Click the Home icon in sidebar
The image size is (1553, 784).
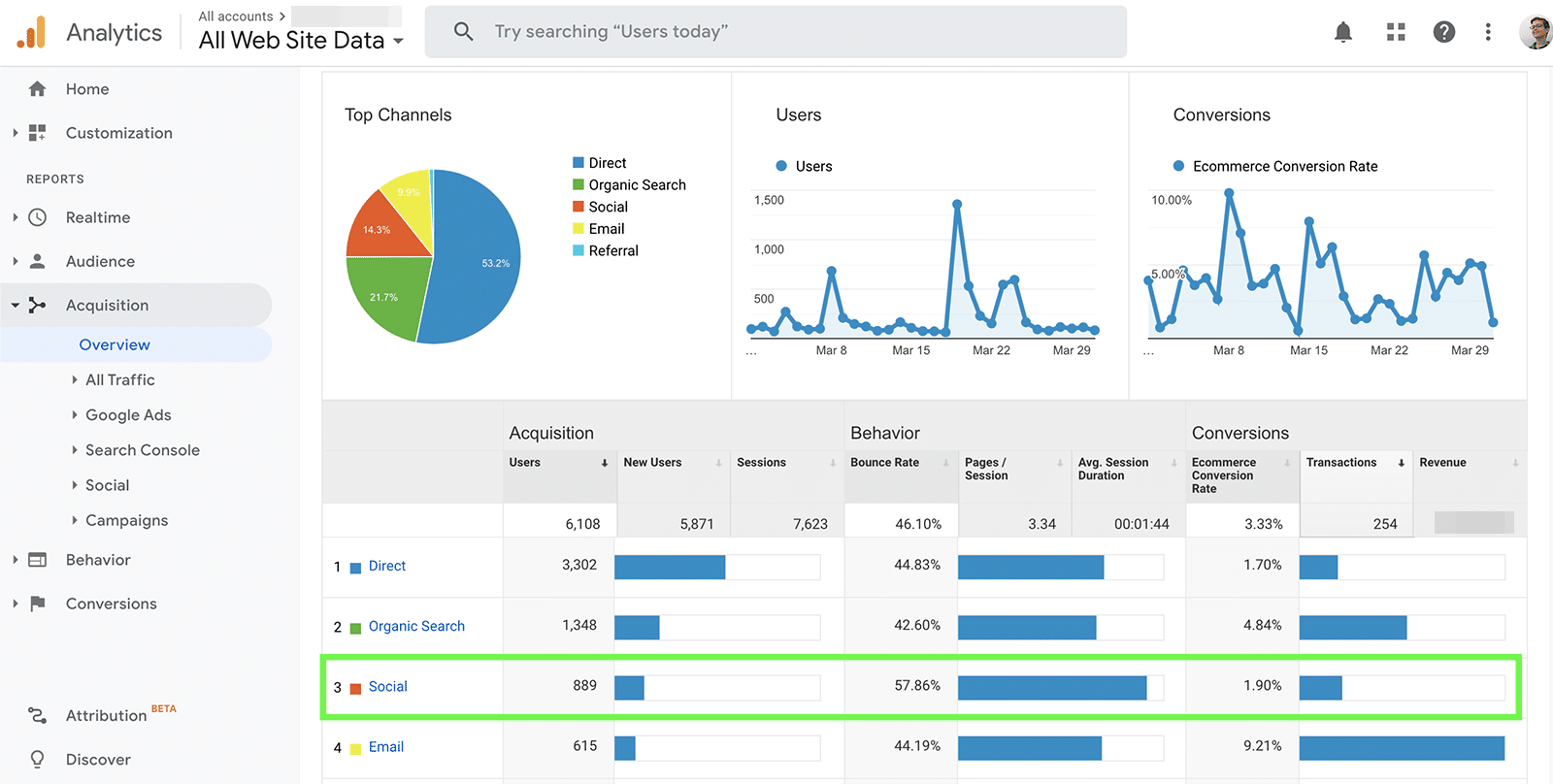(37, 89)
